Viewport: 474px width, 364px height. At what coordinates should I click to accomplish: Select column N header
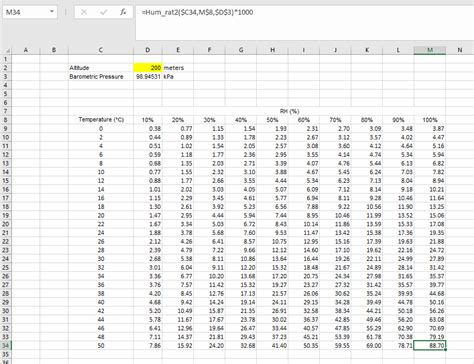(x=460, y=50)
